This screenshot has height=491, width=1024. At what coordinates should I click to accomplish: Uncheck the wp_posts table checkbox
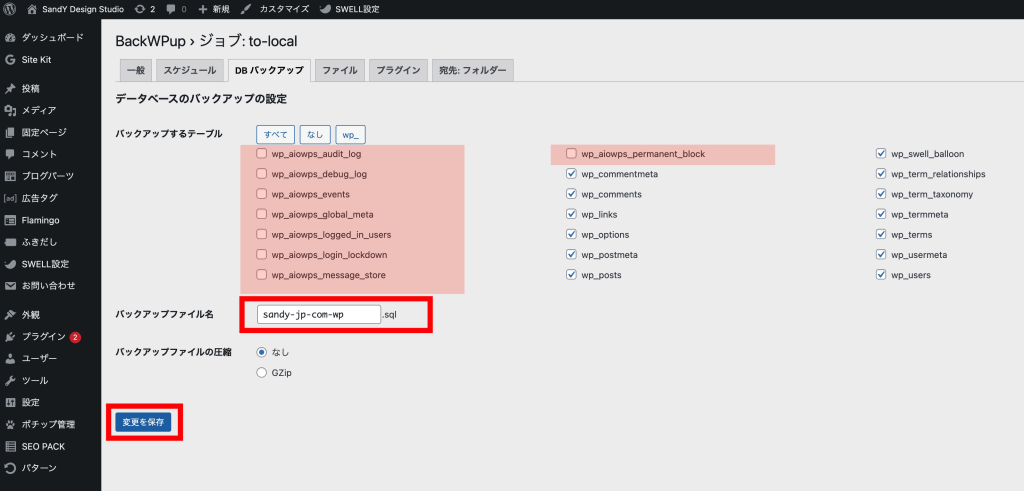tap(571, 275)
